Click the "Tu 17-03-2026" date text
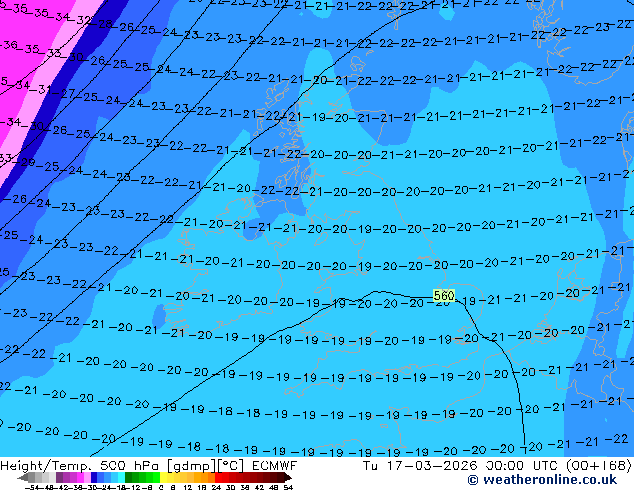The width and height of the screenshot is (634, 490). [420, 466]
